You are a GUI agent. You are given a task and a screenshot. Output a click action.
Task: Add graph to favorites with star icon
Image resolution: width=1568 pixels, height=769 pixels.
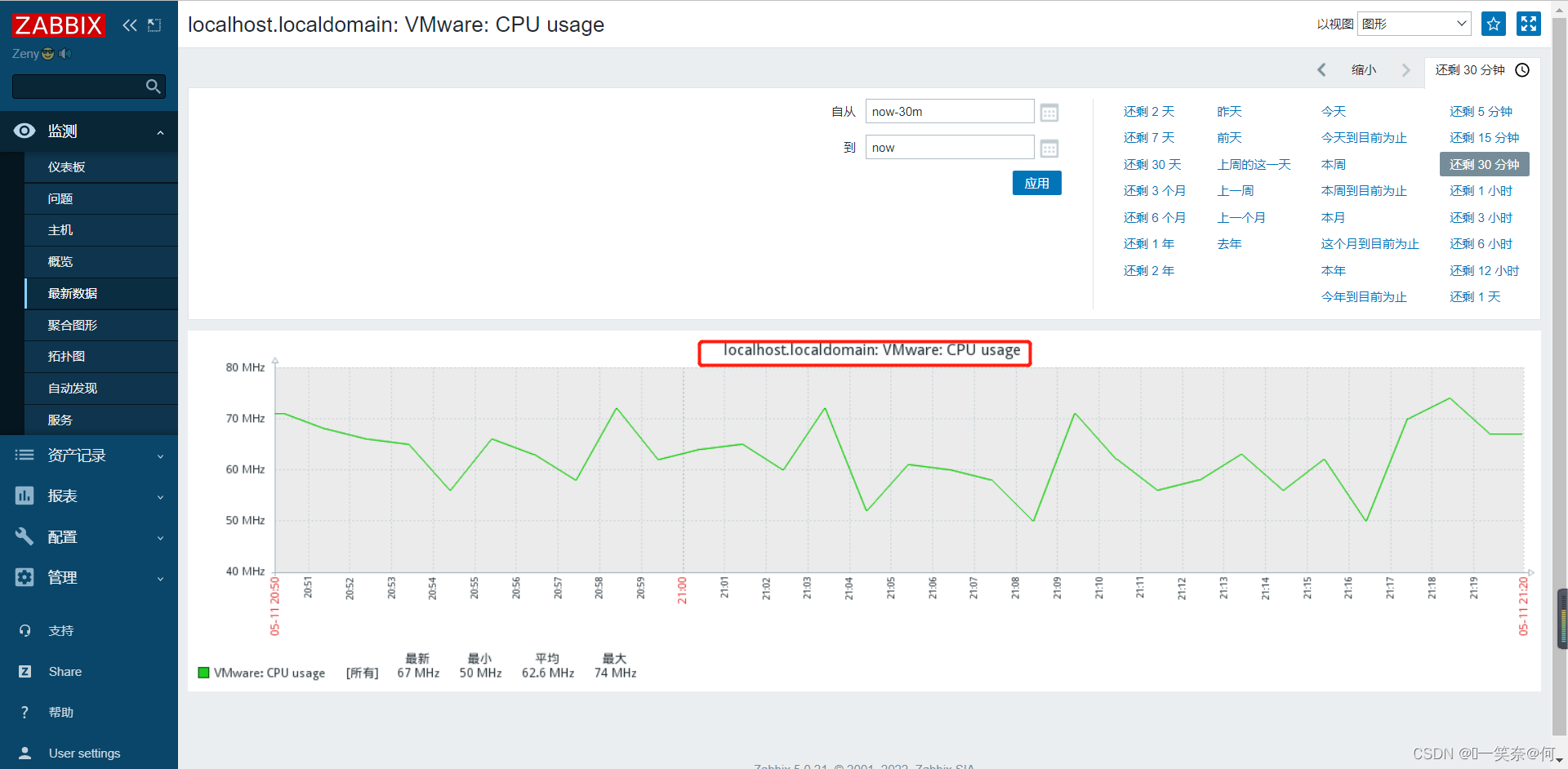pos(1494,24)
